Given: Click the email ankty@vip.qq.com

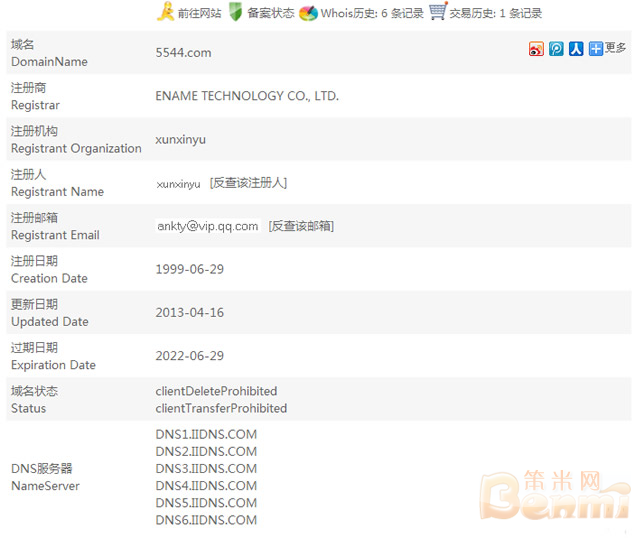Looking at the screenshot, I should point(208,226).
